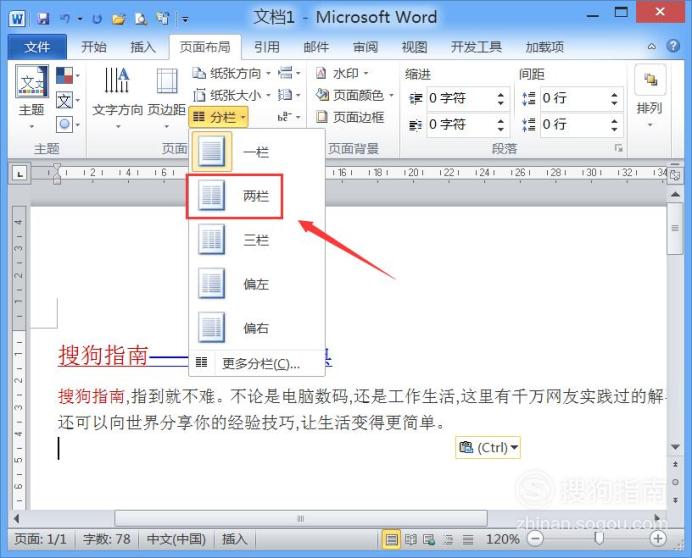Screen dimensions: 692x558
Task: Click the zoom slider handle
Action: (x=598, y=538)
